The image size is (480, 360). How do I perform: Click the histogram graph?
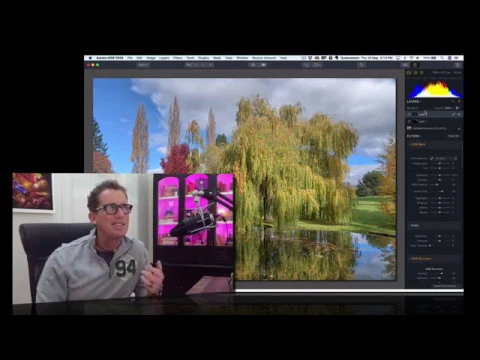coord(435,89)
